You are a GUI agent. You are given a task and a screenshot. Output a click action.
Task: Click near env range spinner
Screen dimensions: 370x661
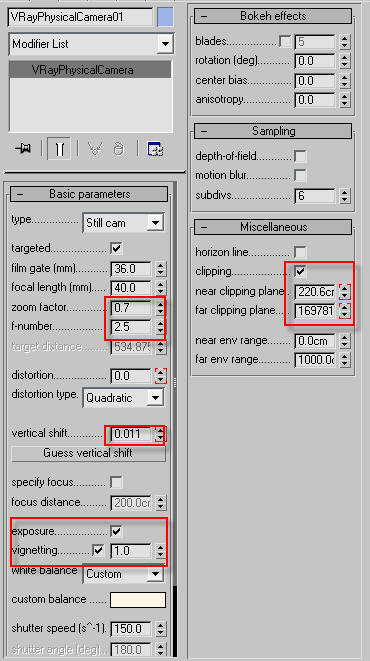tap(345, 341)
